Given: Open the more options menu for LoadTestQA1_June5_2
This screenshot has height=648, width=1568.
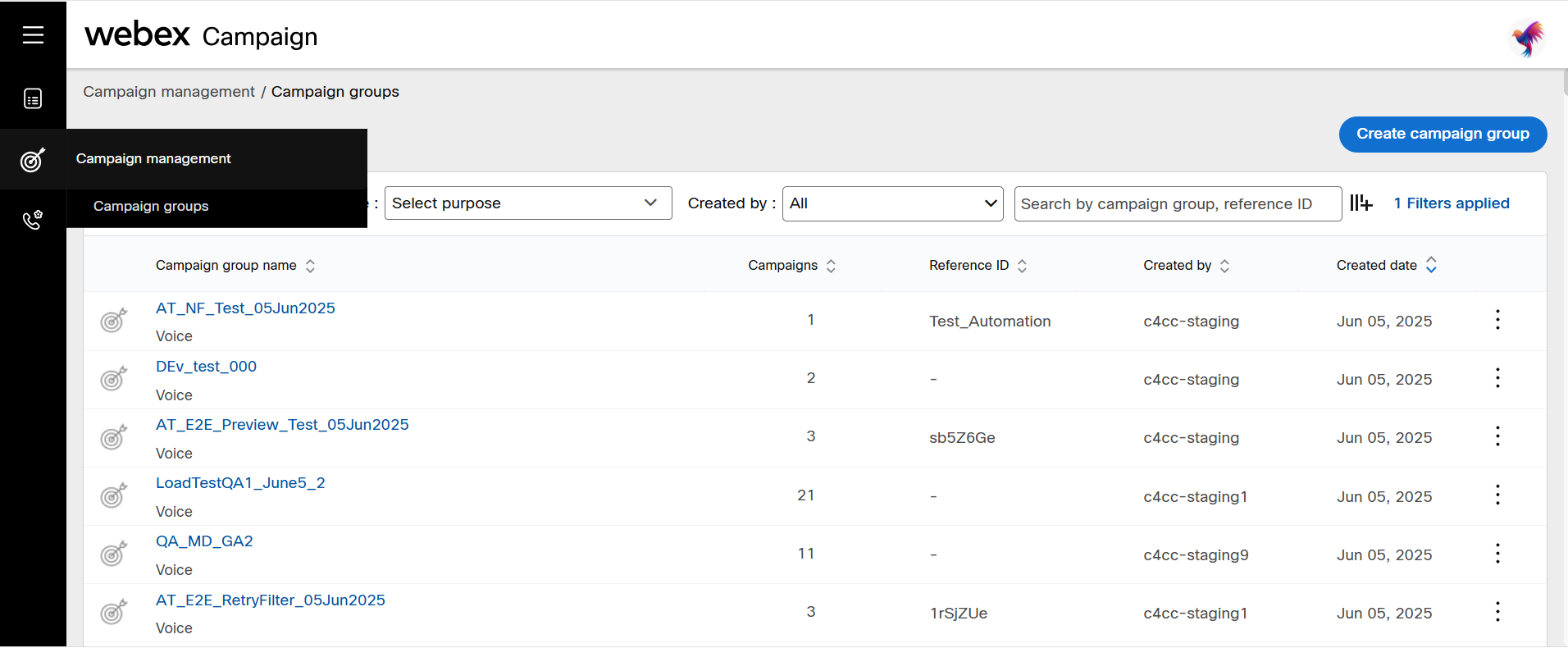Looking at the screenshot, I should click(1497, 495).
